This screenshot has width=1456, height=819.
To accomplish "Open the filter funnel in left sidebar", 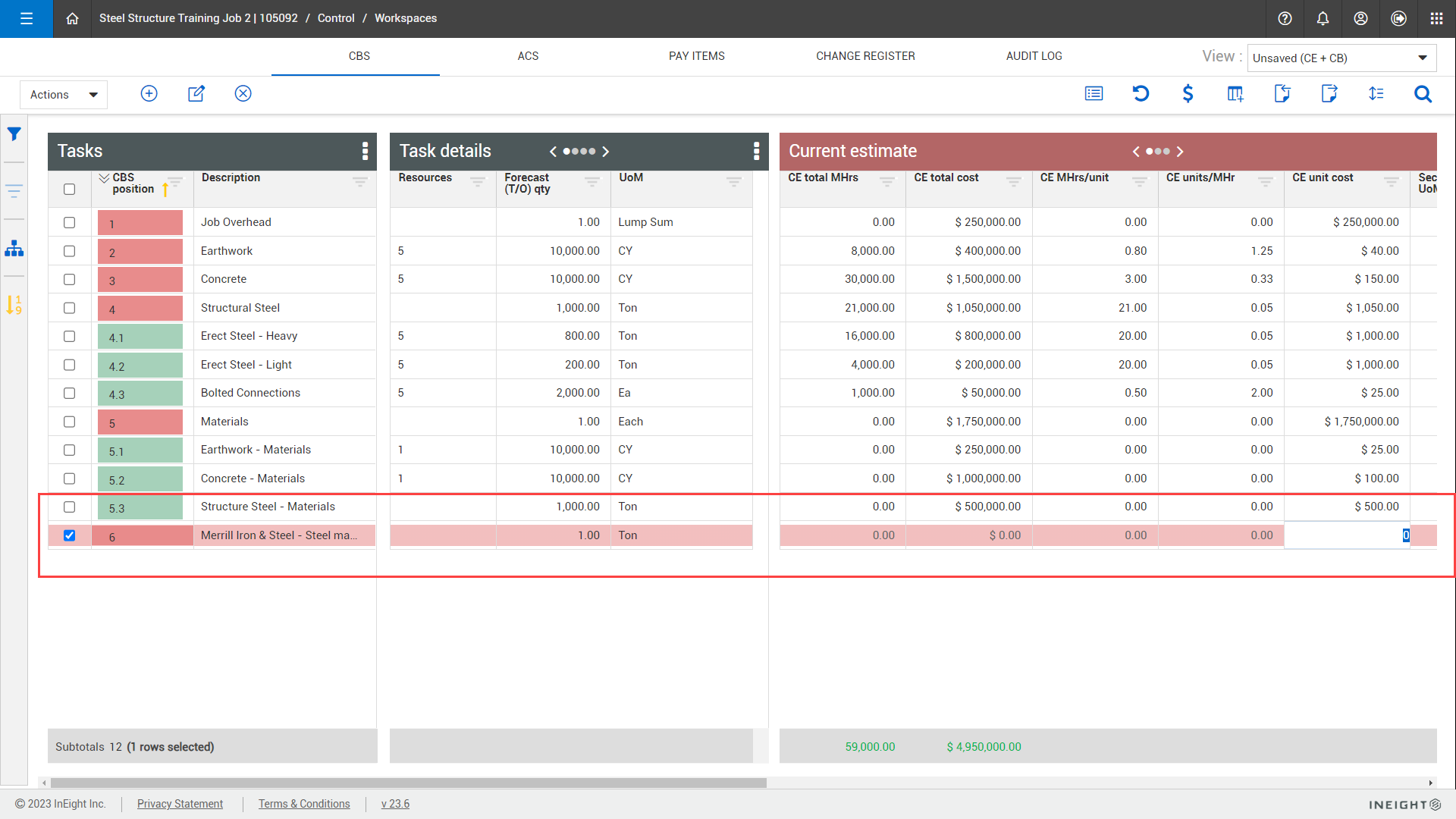I will tap(14, 134).
